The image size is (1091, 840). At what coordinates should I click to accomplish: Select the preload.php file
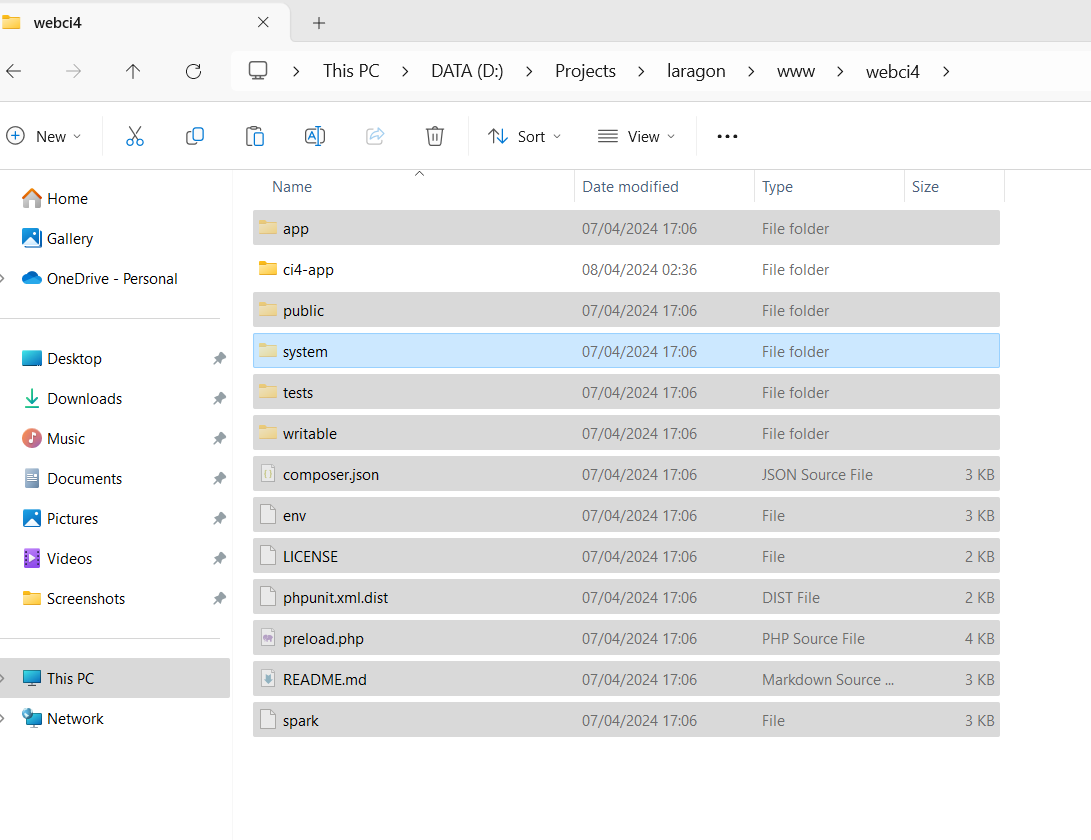tap(626, 639)
